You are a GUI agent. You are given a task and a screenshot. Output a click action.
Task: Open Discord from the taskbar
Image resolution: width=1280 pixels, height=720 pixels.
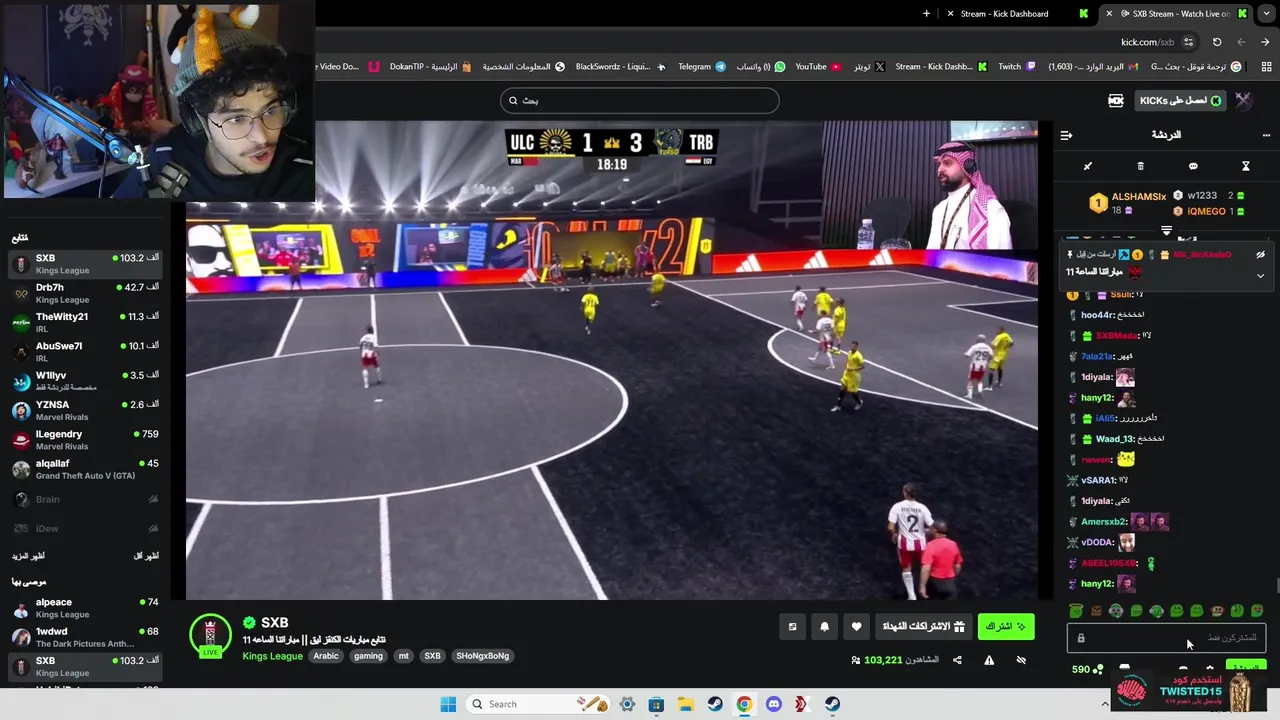[x=773, y=704]
